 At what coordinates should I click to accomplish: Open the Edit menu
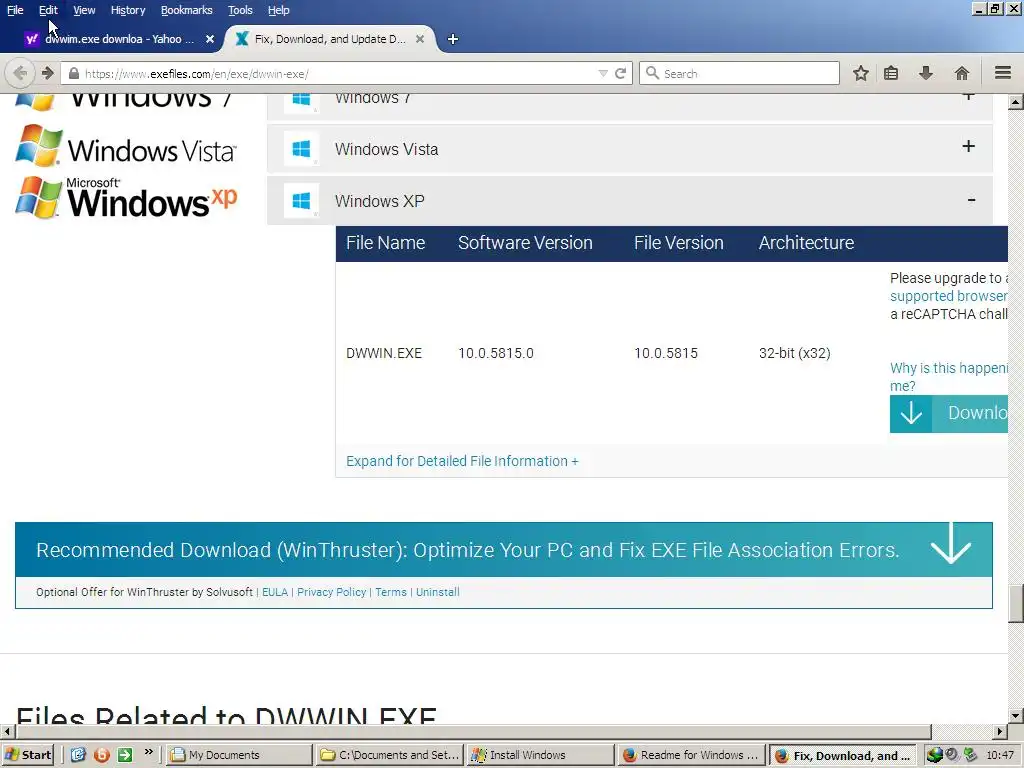[48, 10]
